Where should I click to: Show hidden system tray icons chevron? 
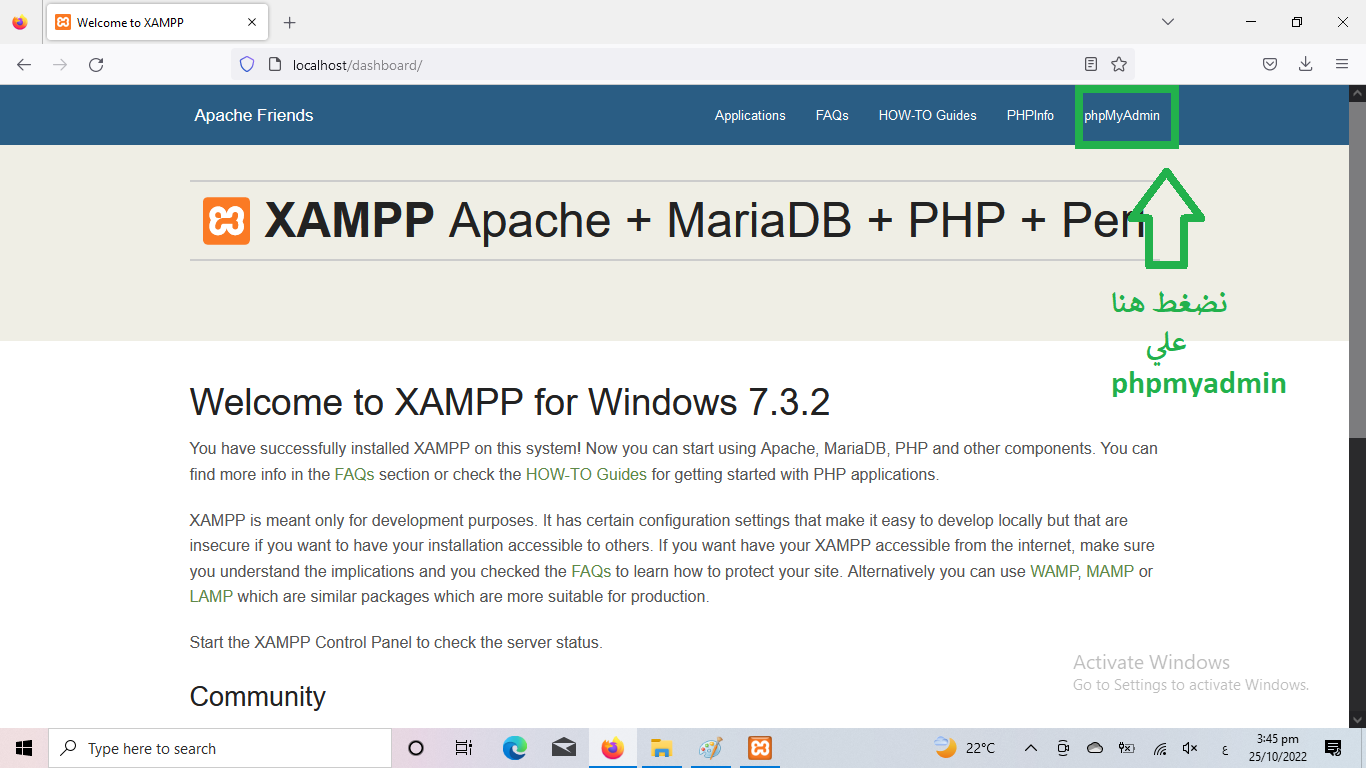coord(1030,748)
